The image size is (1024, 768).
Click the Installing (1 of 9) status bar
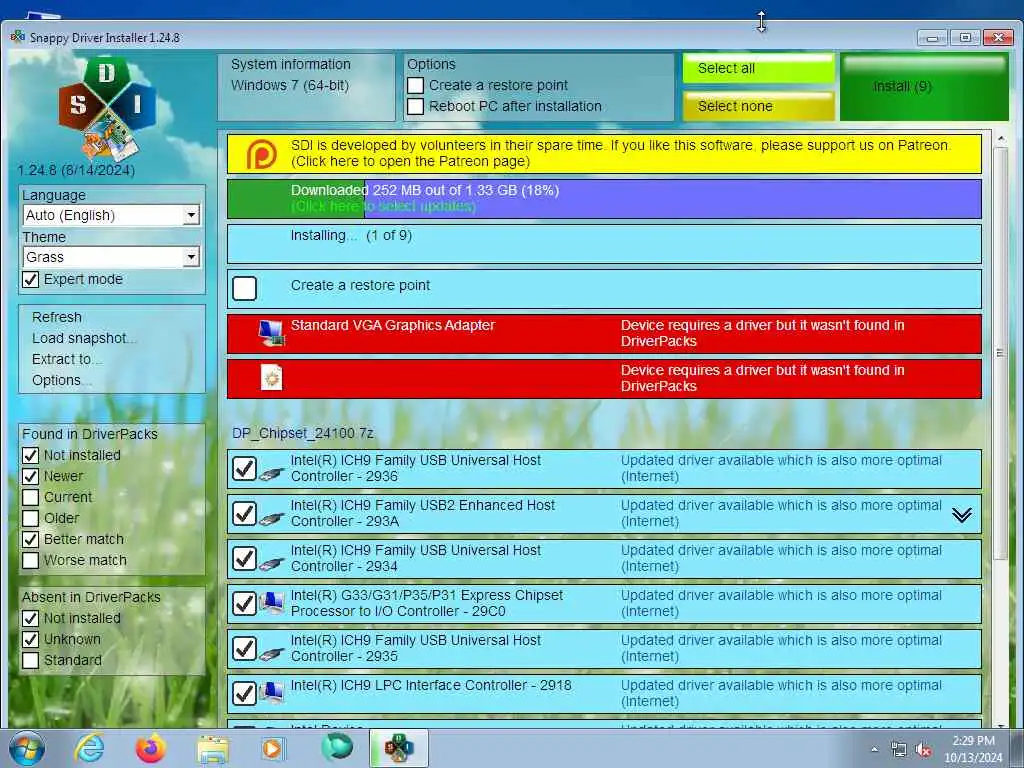point(604,244)
